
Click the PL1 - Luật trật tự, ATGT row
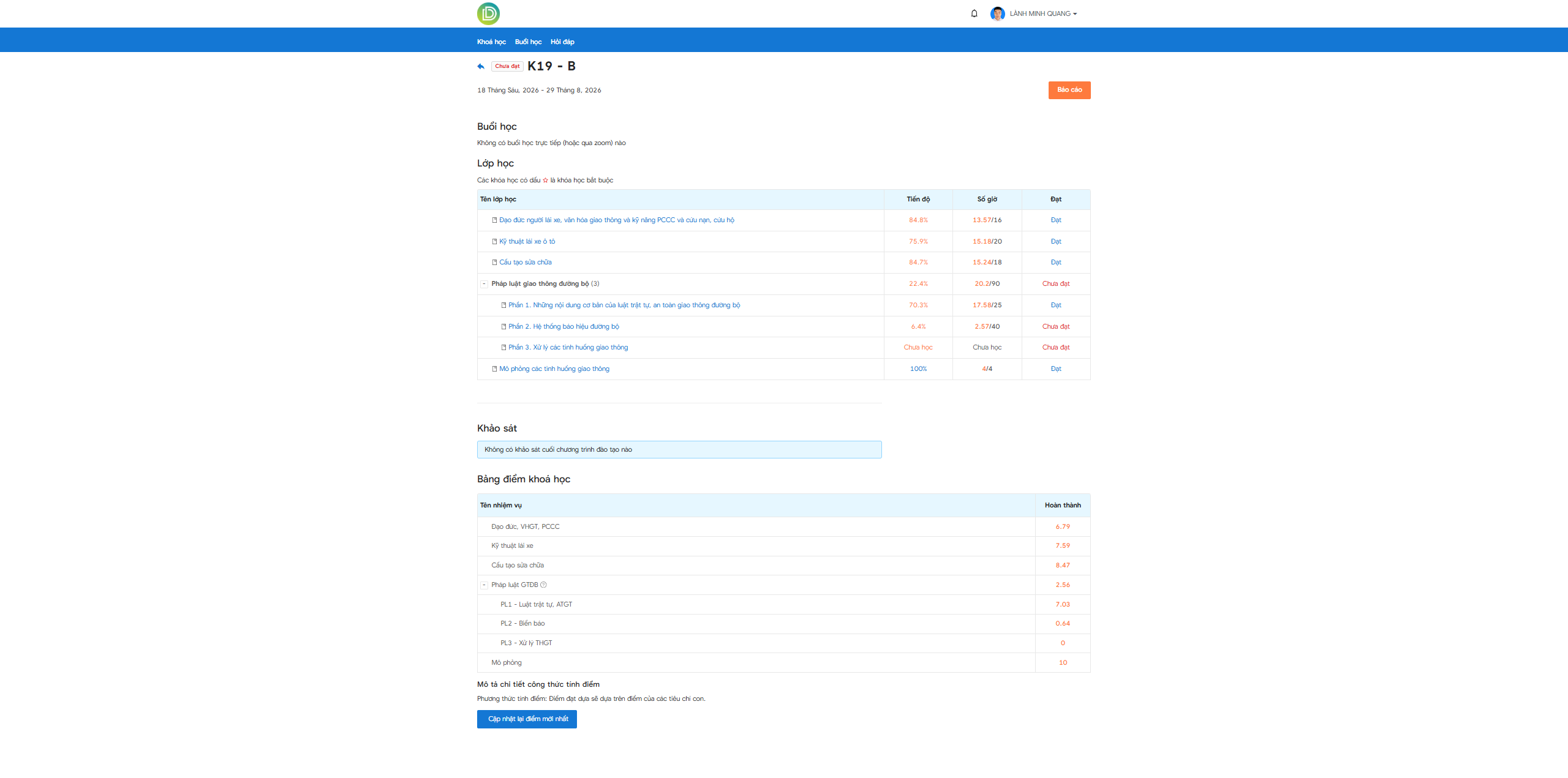tap(783, 605)
